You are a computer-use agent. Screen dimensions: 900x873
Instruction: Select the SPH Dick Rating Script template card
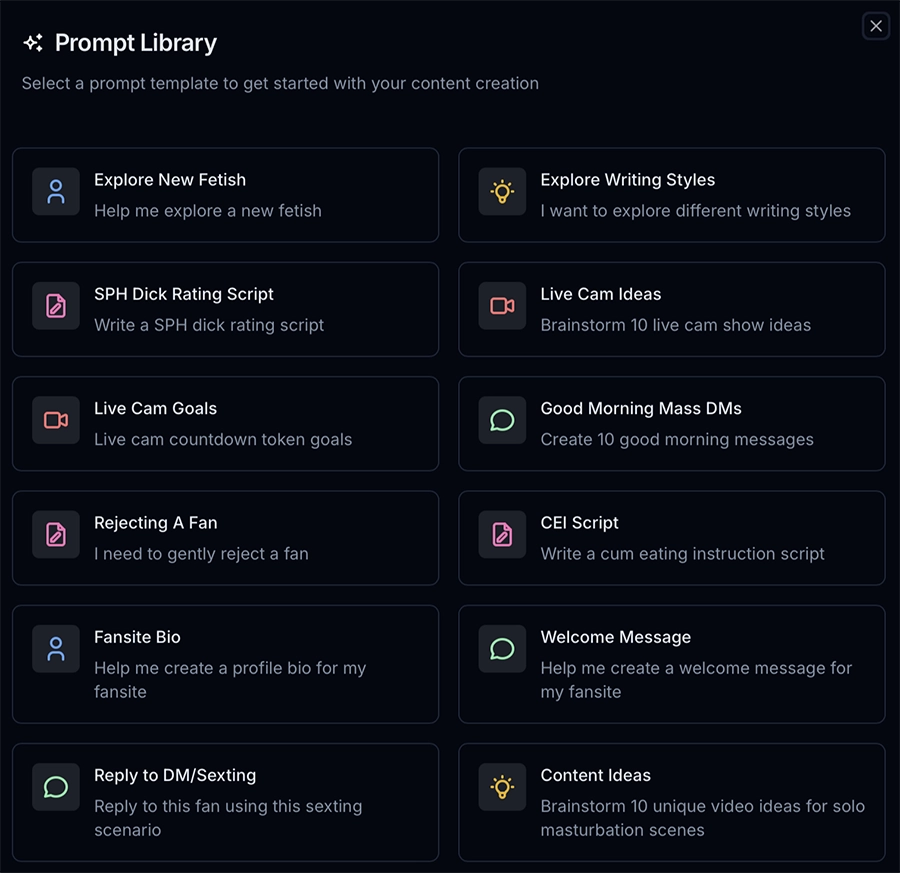click(225, 309)
